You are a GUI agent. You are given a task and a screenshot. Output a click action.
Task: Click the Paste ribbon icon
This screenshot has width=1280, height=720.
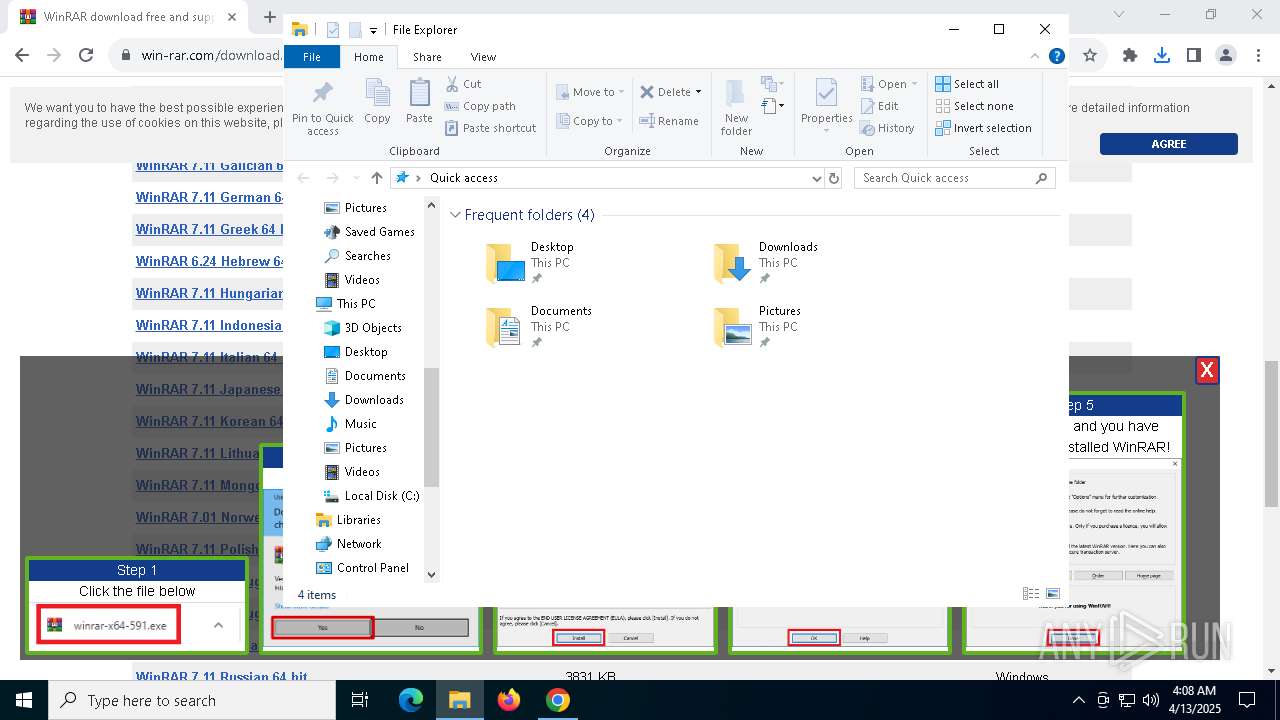[419, 101]
